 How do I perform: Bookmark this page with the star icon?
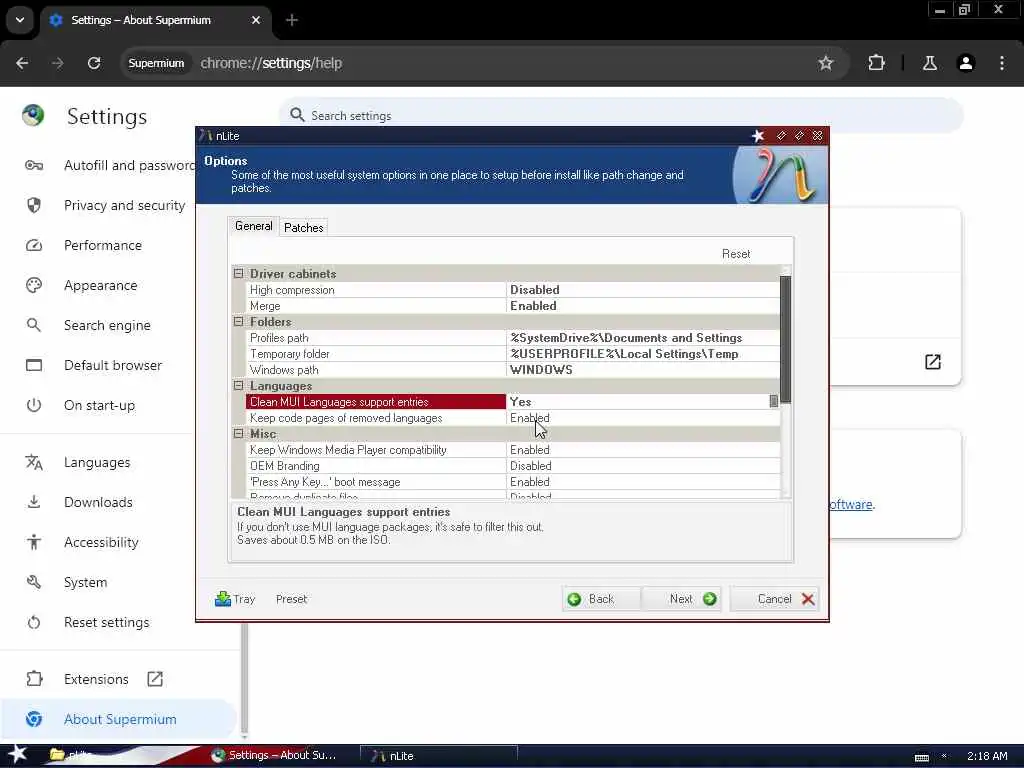pos(825,63)
